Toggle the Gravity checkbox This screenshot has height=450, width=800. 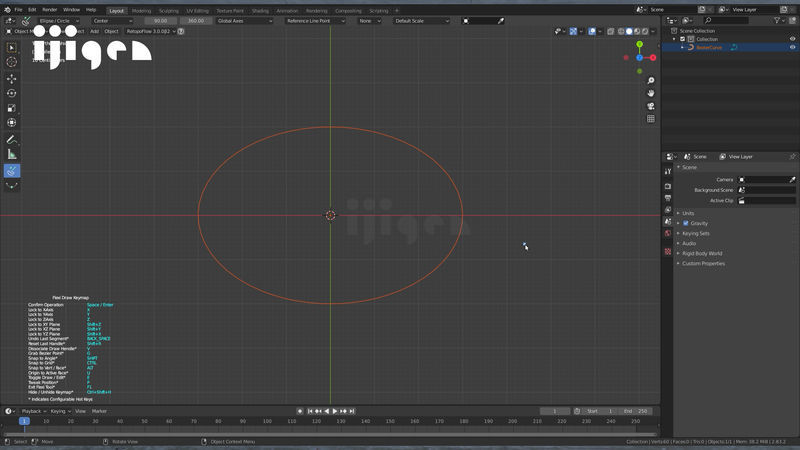[x=686, y=223]
